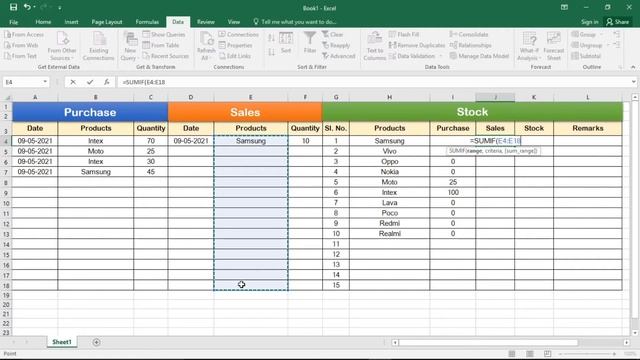Collapse the ribbon with the chevron
The image size is (640, 360).
[x=633, y=67]
